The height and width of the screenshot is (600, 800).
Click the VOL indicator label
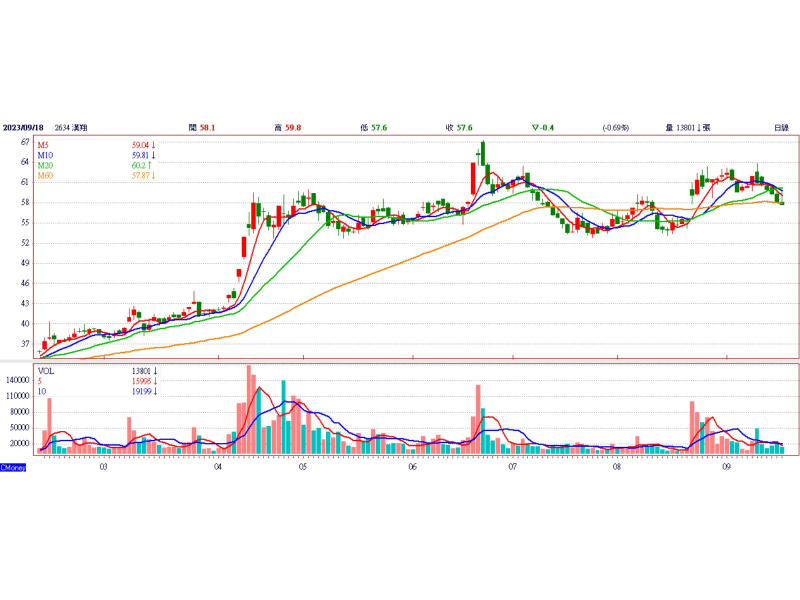coord(45,370)
